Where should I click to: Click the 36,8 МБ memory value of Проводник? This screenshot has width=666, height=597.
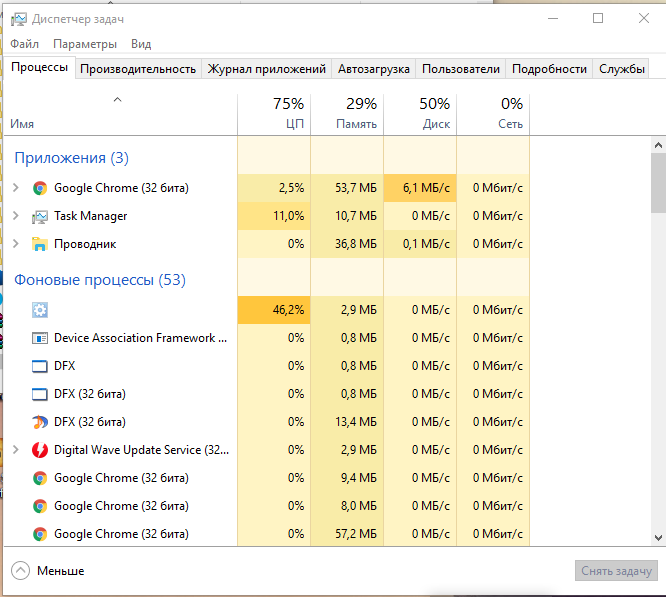click(356, 244)
